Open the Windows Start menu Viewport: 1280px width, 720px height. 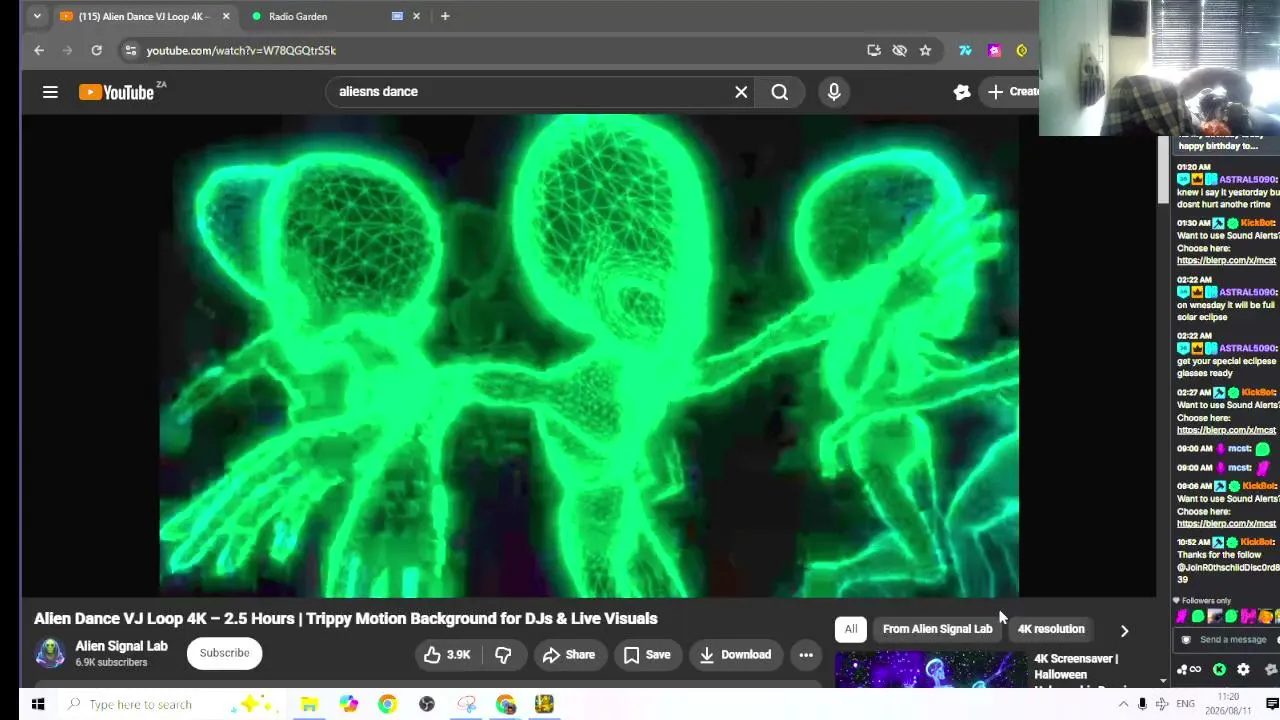37,704
